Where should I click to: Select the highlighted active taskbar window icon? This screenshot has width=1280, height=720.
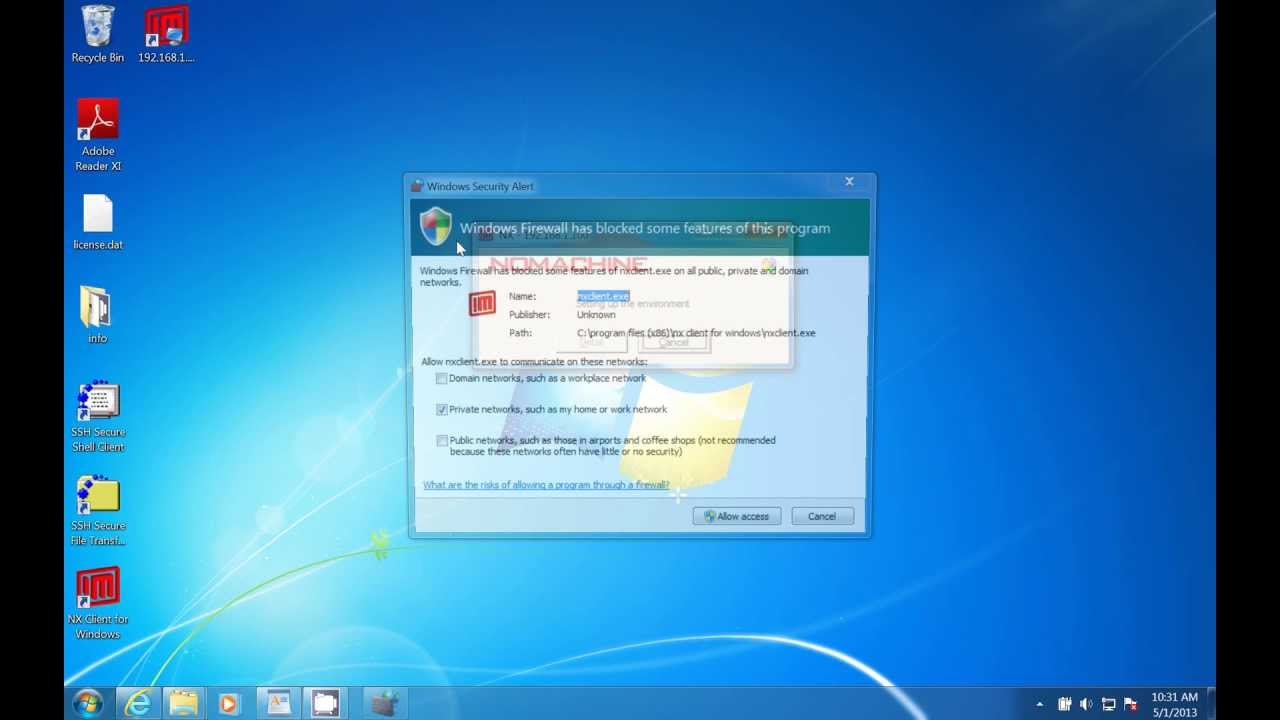[325, 703]
